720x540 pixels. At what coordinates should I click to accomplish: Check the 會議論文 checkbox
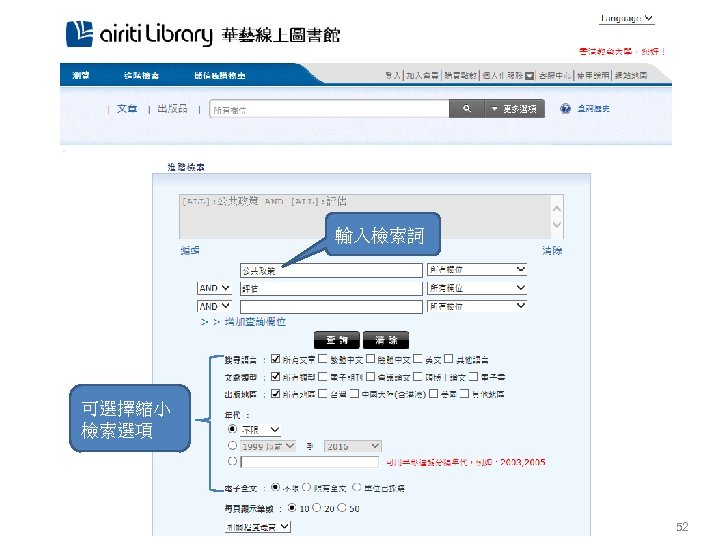pos(370,377)
